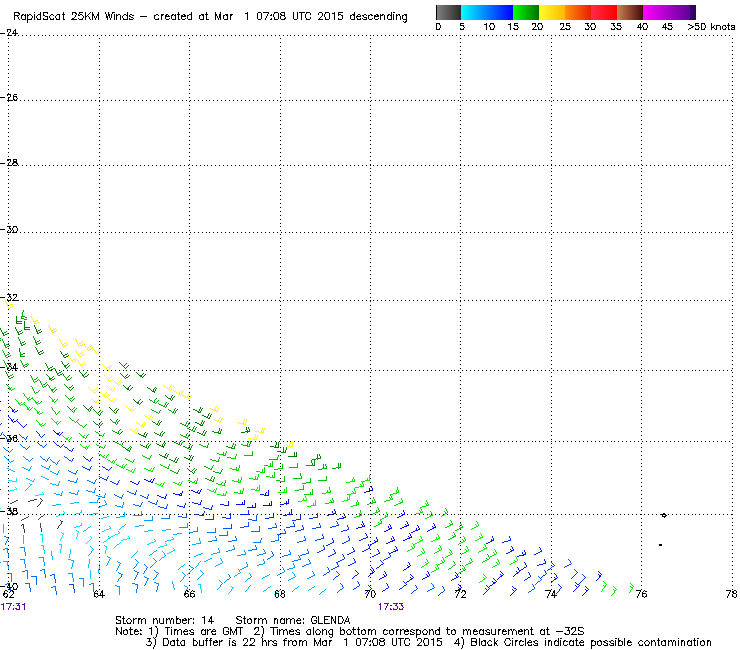Click longitude label 66

189,594
